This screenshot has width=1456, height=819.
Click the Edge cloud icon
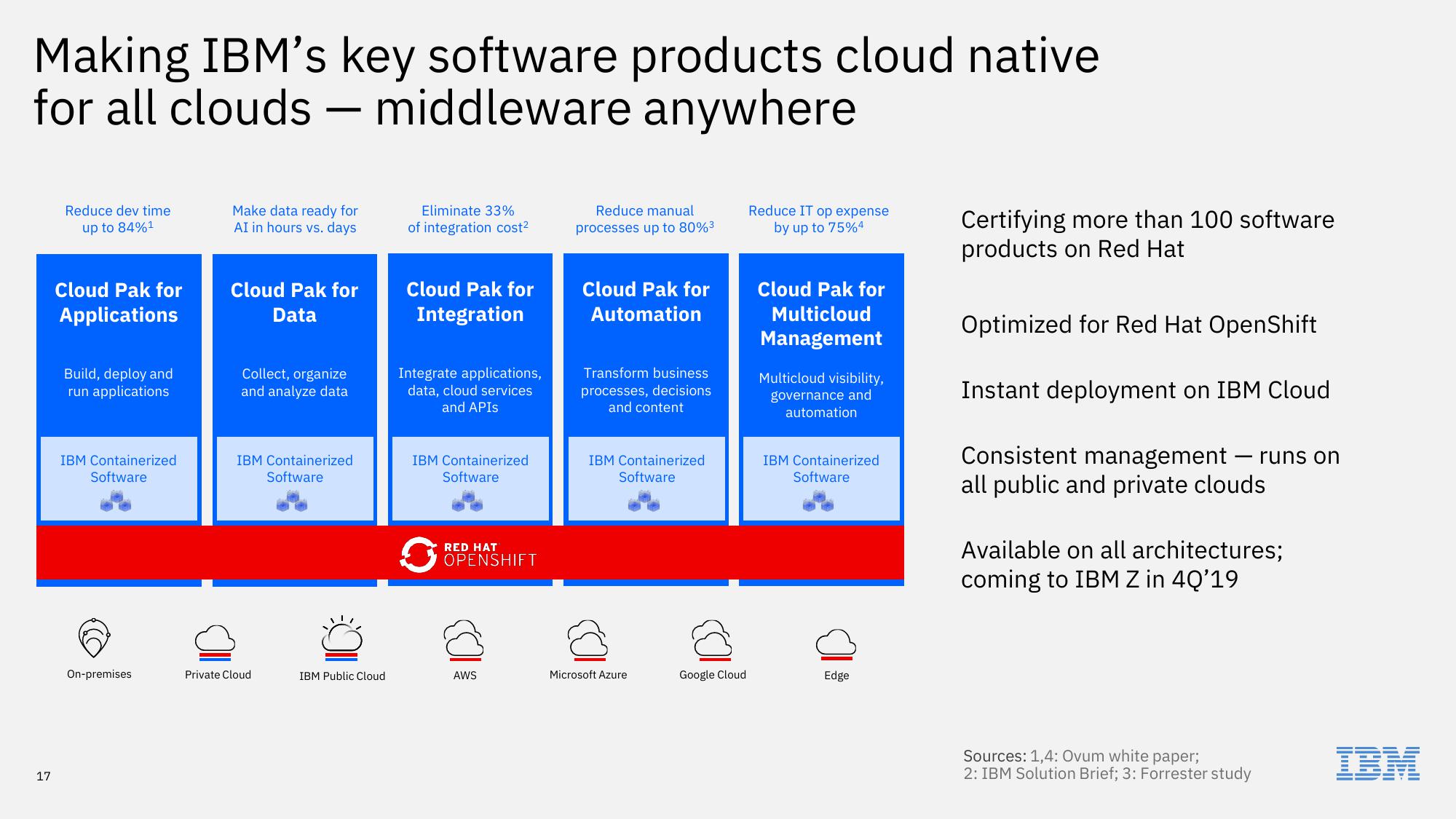coord(836,644)
